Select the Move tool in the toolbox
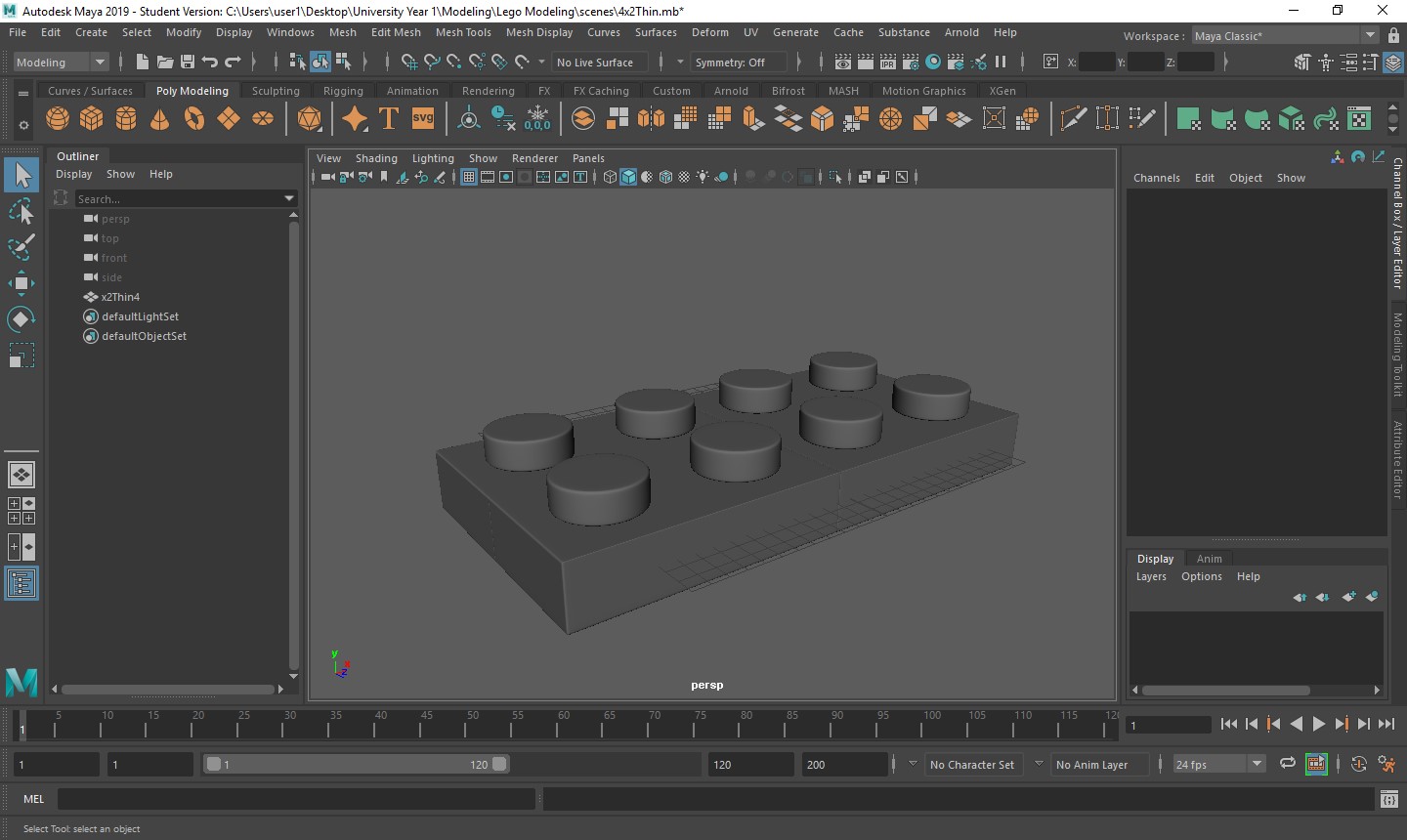 [x=21, y=283]
